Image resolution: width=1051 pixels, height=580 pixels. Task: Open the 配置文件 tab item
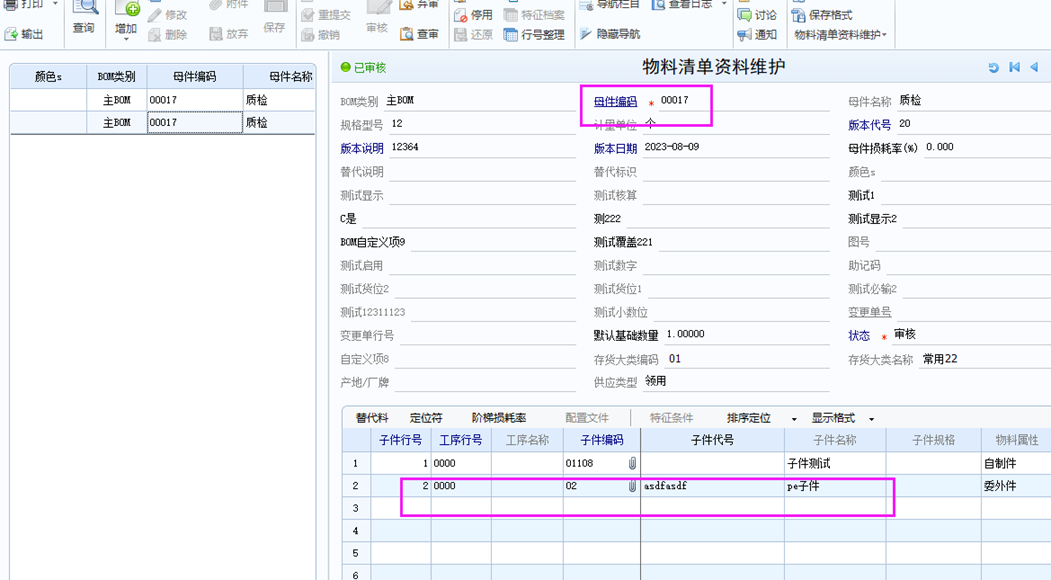[587, 418]
